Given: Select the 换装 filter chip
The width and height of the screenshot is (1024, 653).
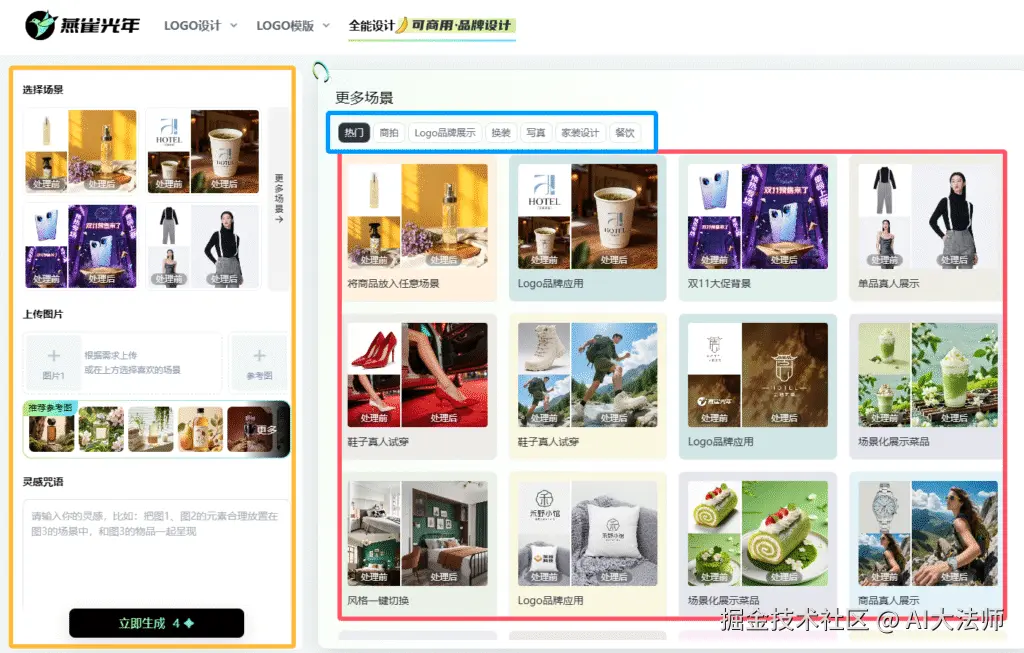Looking at the screenshot, I should tap(500, 131).
